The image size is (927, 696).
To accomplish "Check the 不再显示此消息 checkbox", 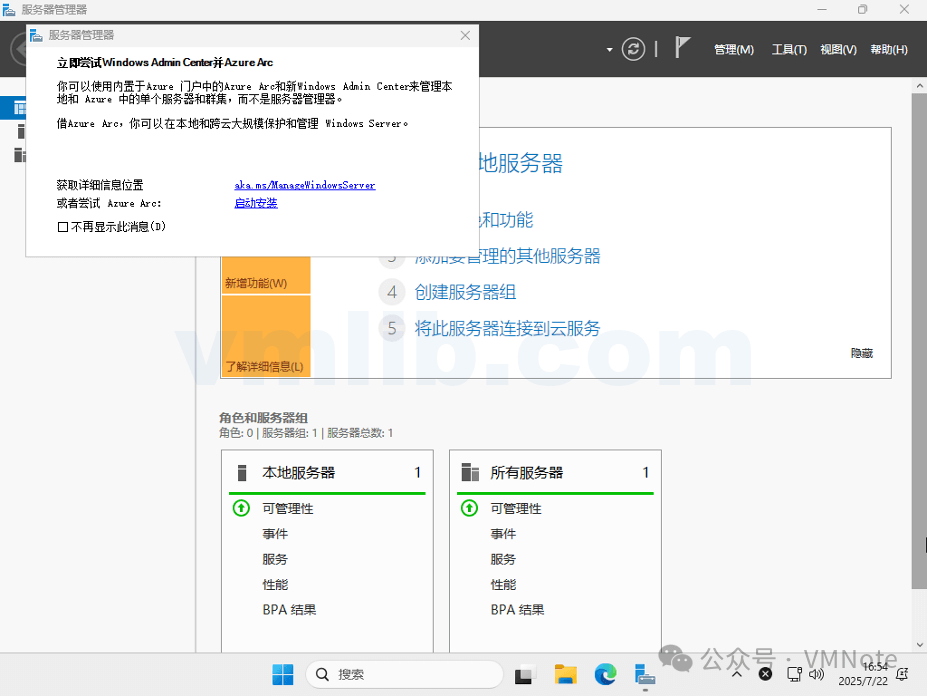I will click(63, 227).
